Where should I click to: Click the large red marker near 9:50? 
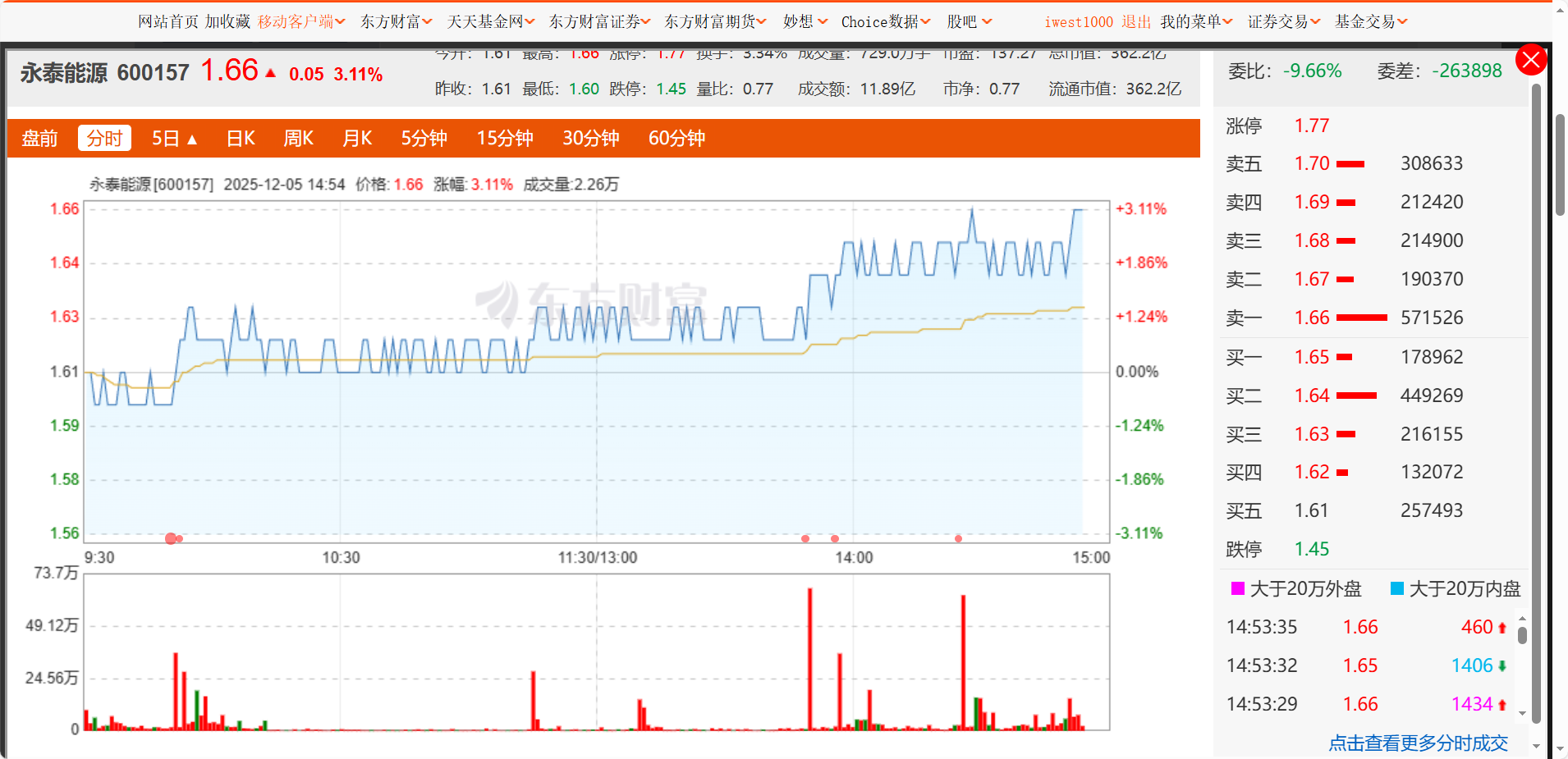tap(171, 538)
